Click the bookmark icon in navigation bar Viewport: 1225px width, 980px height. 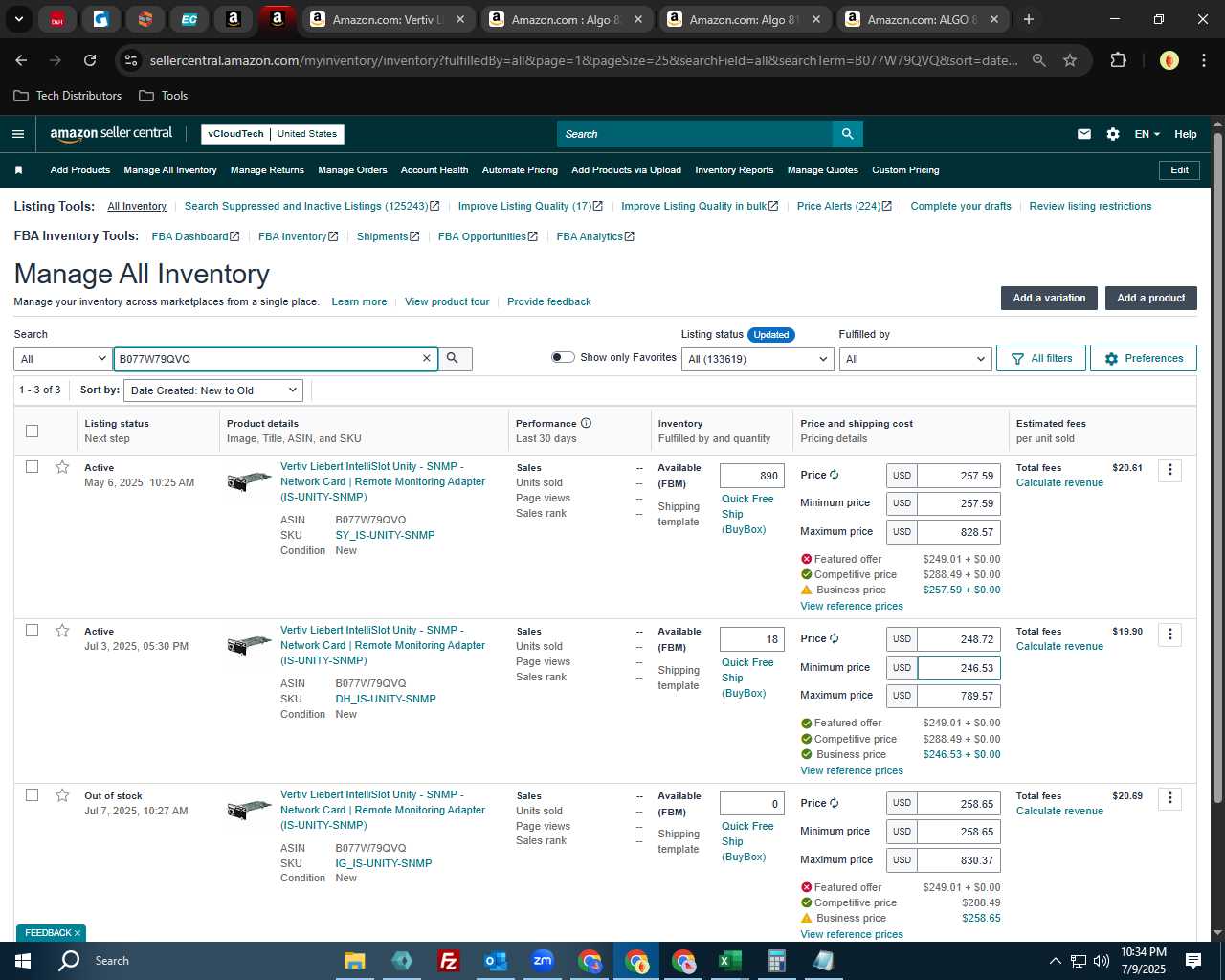click(x=18, y=170)
